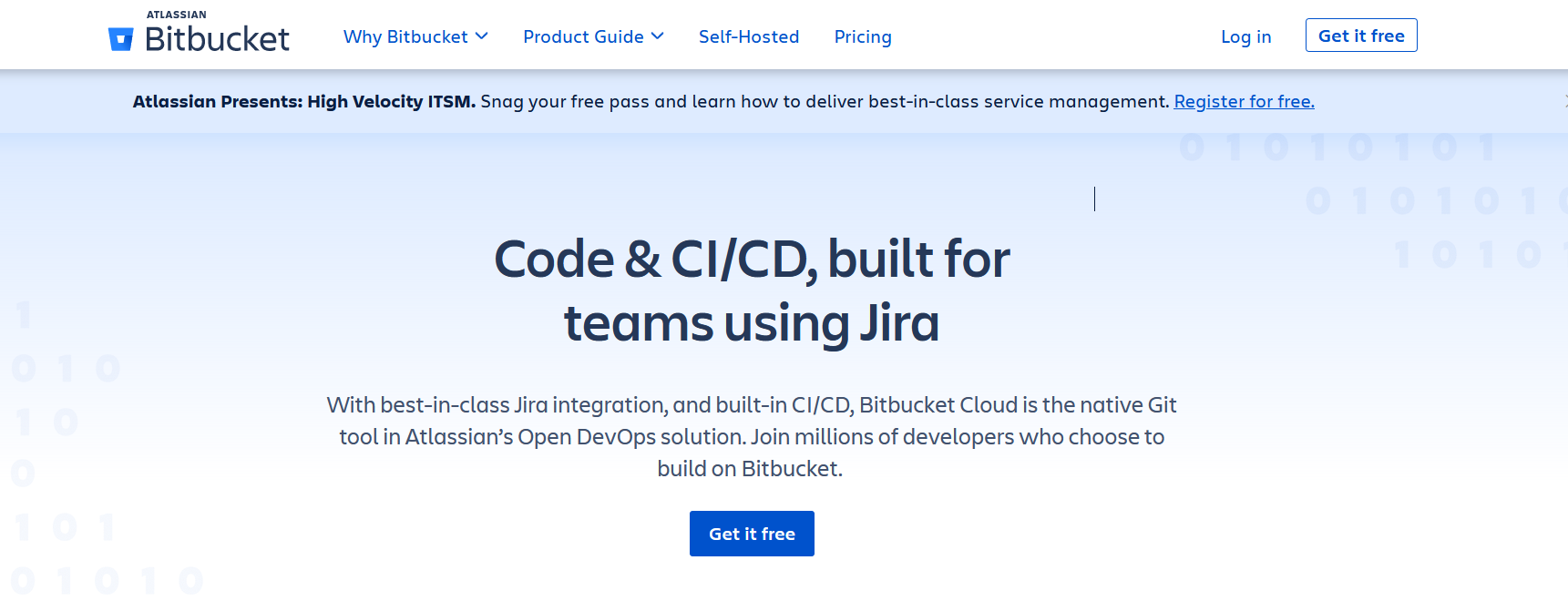Expand the chevron beside Product Guide
This screenshot has height=601, width=1568.
[658, 36]
